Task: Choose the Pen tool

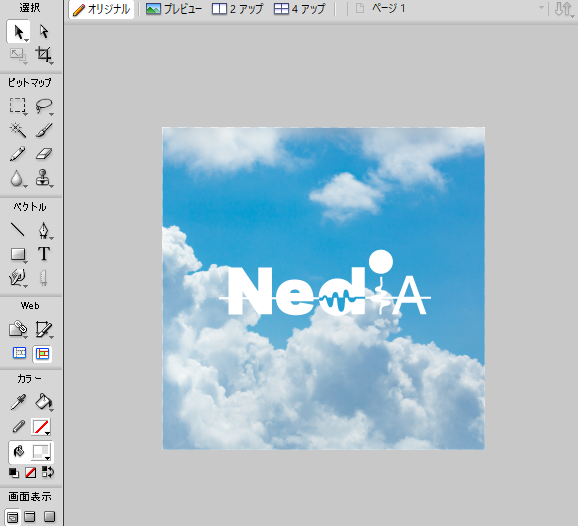Action: tap(43, 230)
